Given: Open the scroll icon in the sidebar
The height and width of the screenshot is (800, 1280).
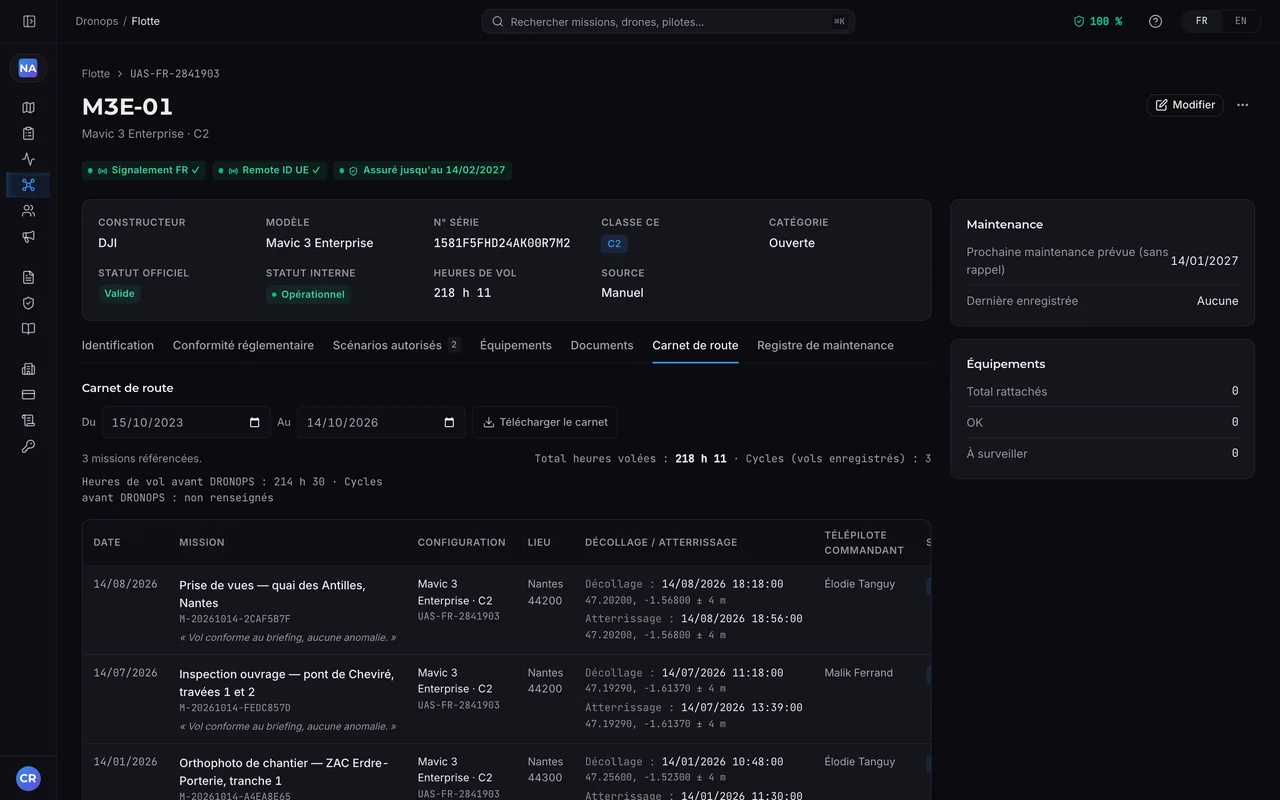Looking at the screenshot, I should tap(28, 421).
